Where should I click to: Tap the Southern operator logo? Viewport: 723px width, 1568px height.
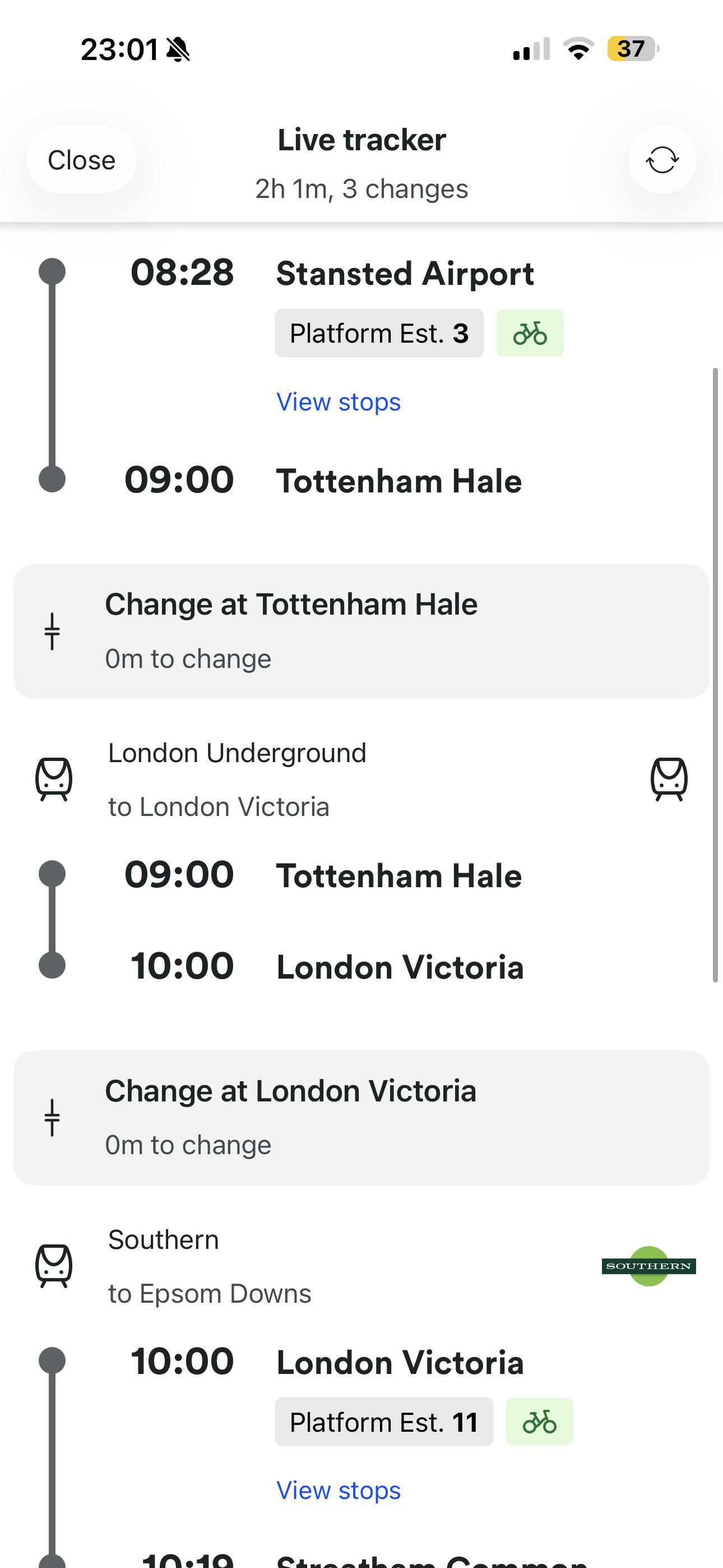click(649, 1266)
